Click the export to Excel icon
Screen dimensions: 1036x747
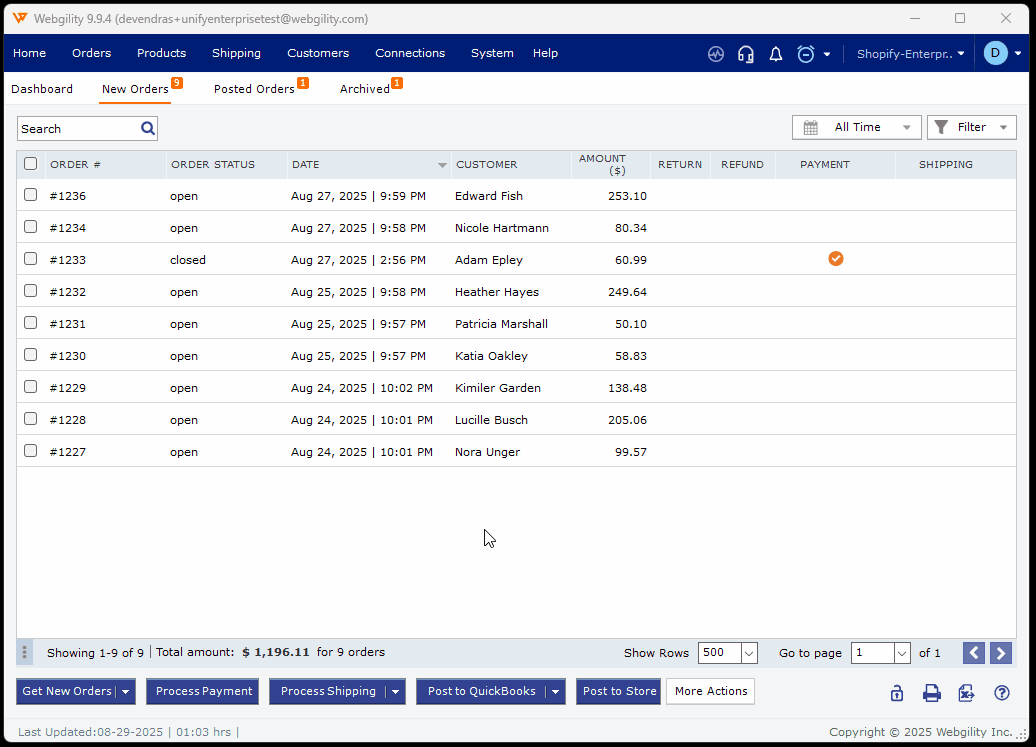tap(966, 693)
